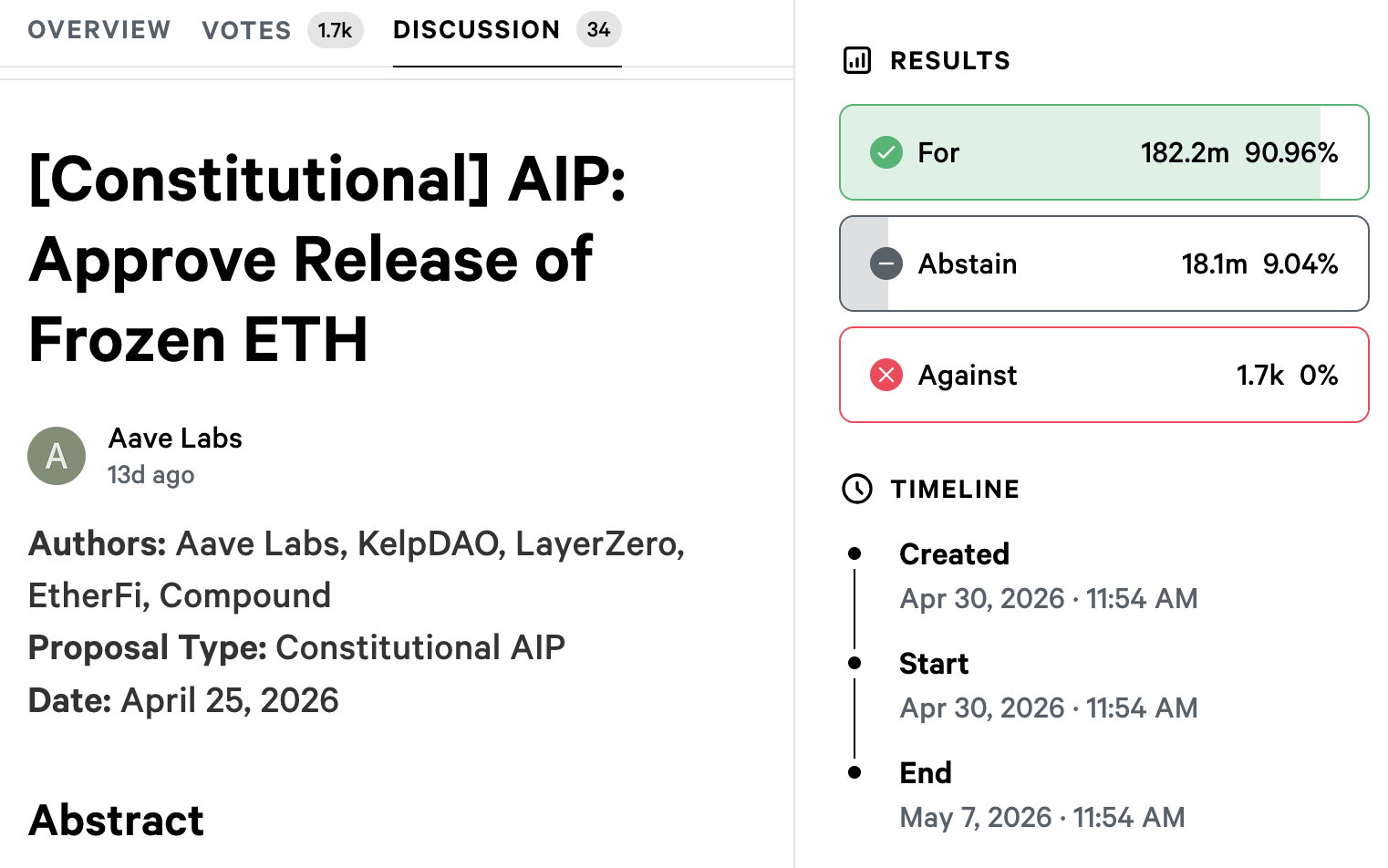Click the Created timeline marker dot
The width and height of the screenshot is (1388, 868).
pos(855,553)
